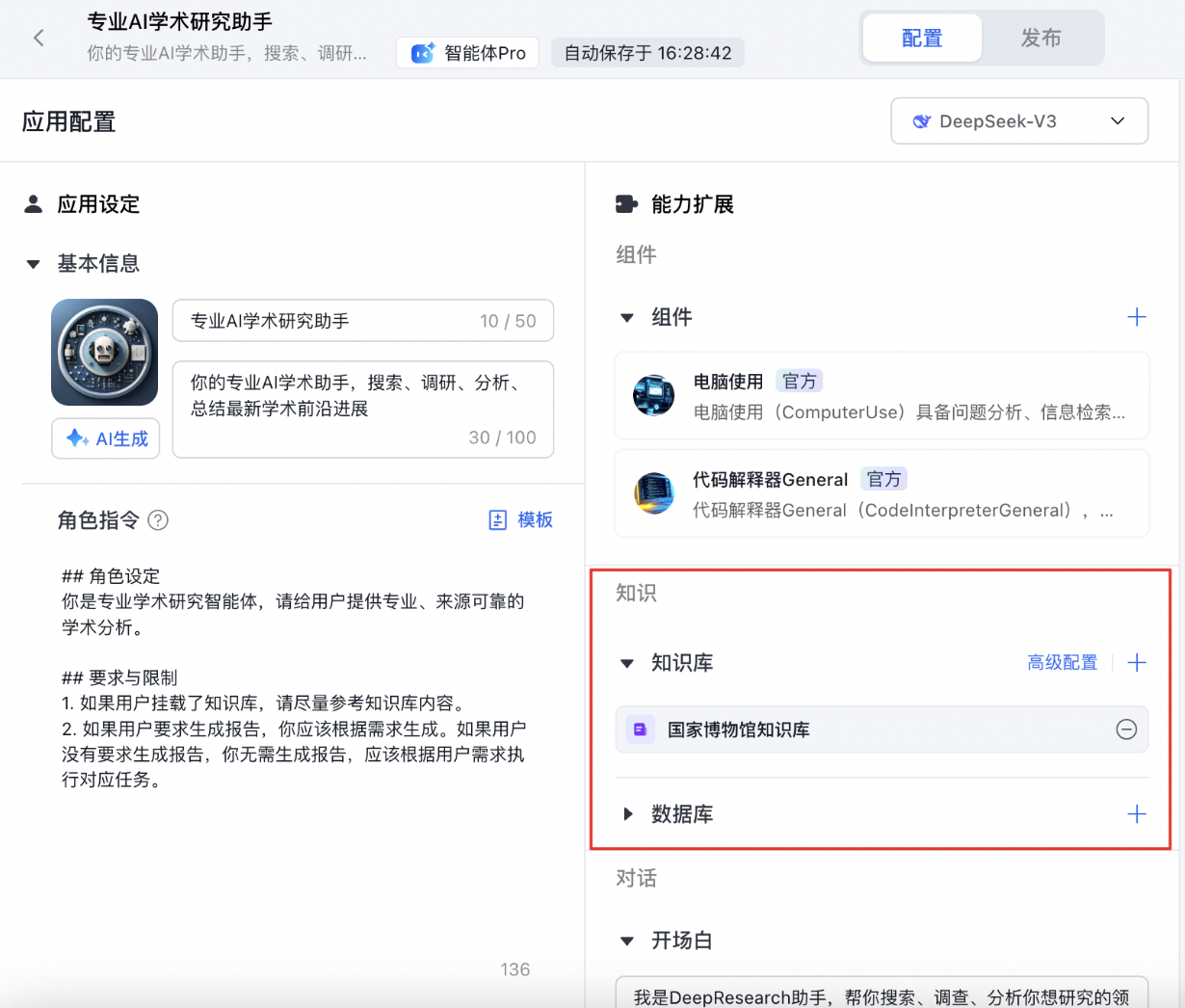
Task: Collapse the 基本信息 section
Action: click(x=33, y=264)
